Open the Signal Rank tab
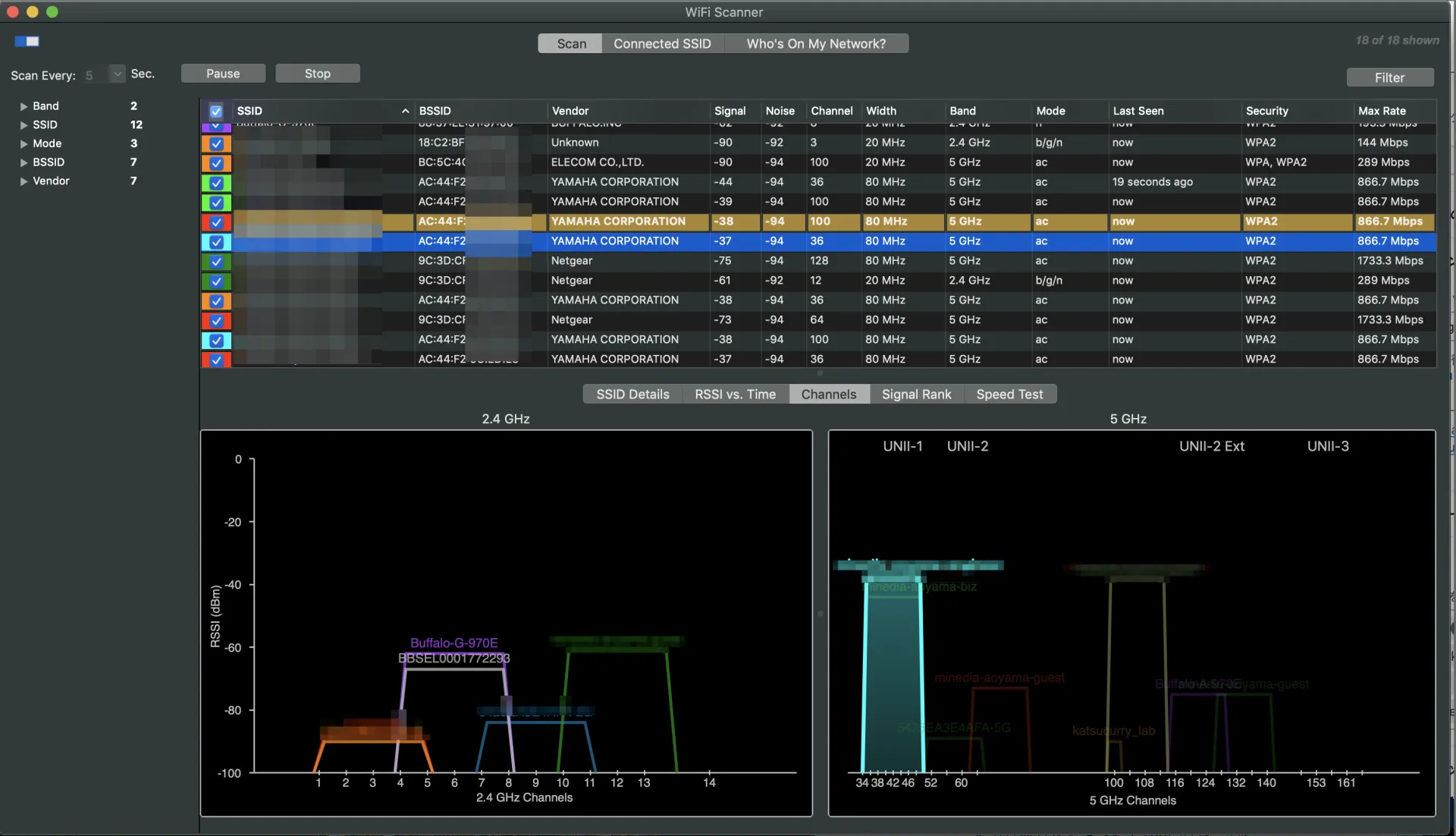 [x=915, y=394]
